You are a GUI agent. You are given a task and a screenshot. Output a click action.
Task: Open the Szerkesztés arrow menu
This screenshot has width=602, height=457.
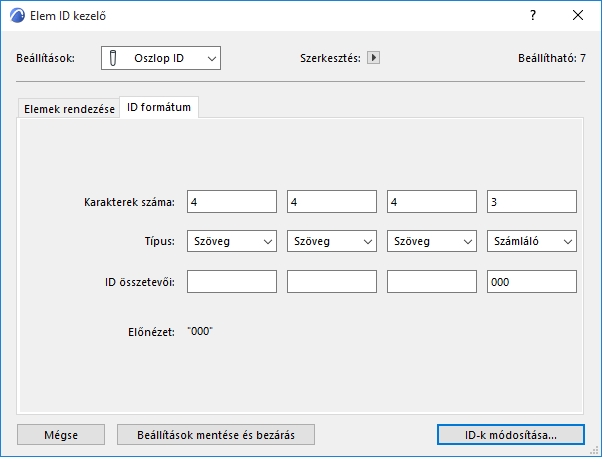click(x=374, y=58)
